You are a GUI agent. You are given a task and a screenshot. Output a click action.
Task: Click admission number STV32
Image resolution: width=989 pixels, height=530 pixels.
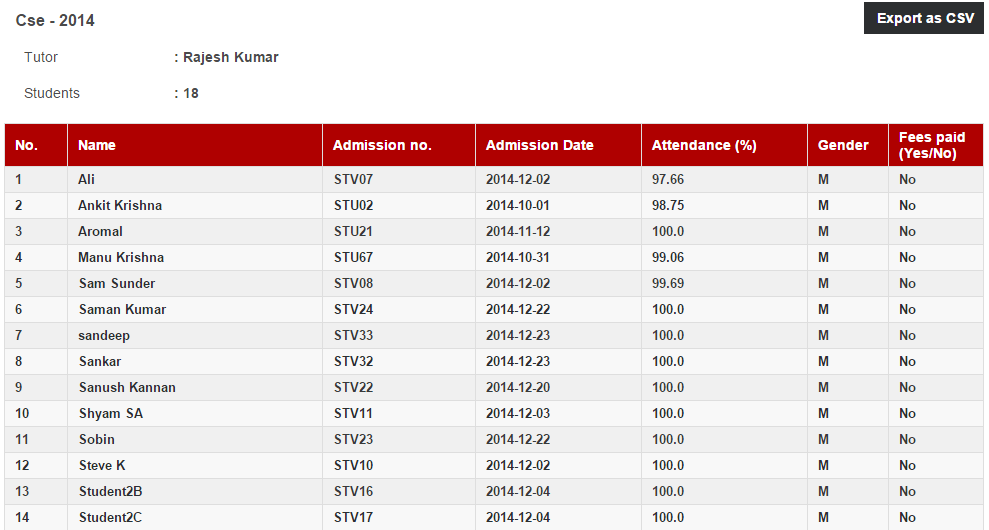[353, 362]
